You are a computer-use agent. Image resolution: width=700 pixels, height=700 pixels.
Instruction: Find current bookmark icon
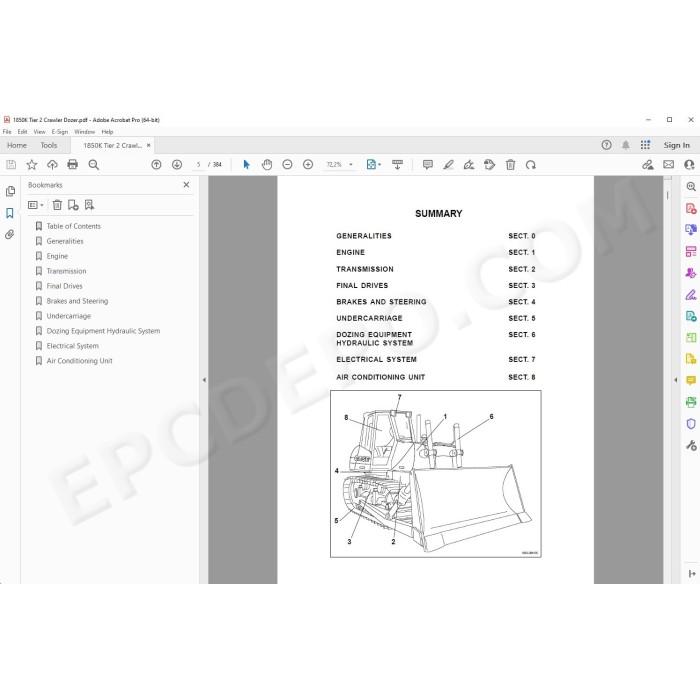pos(89,205)
